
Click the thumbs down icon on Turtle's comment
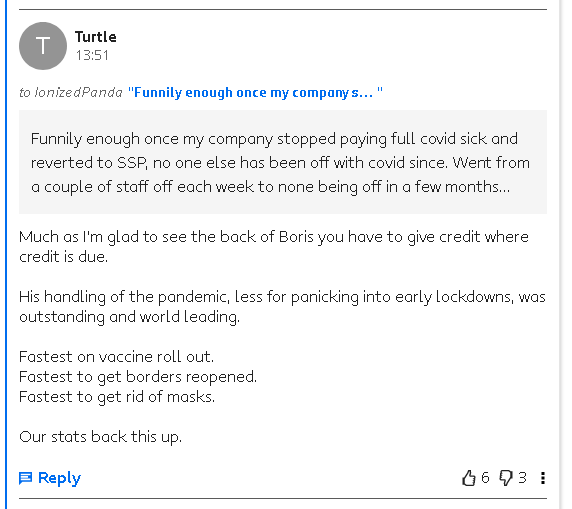506,478
